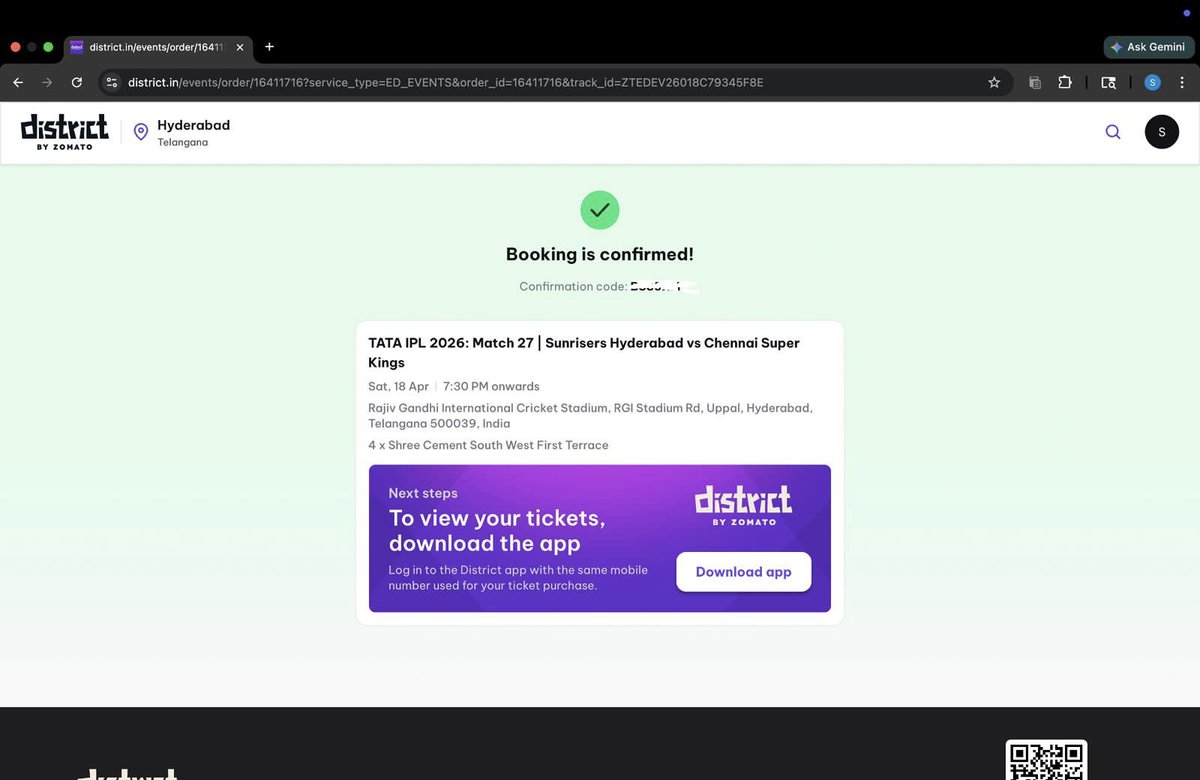
Task: Change the location pin in the header
Action: (141, 132)
